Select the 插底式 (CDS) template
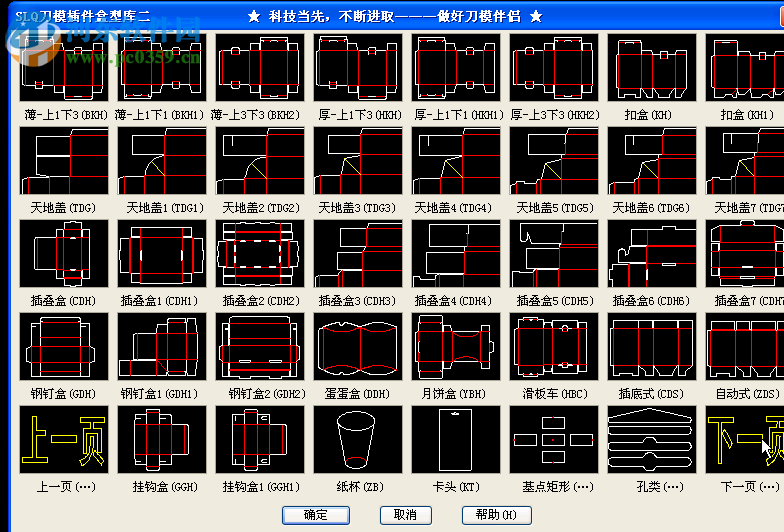Image resolution: width=784 pixels, height=532 pixels. click(x=652, y=346)
